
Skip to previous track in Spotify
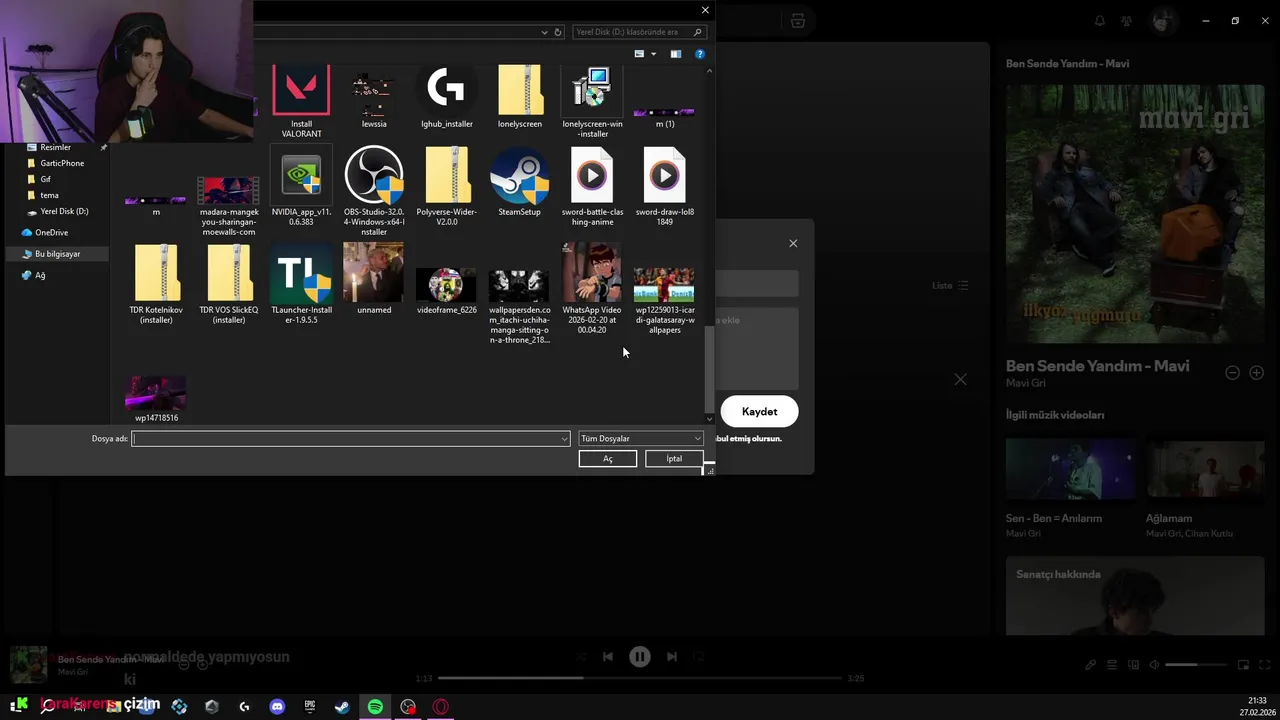click(x=607, y=657)
